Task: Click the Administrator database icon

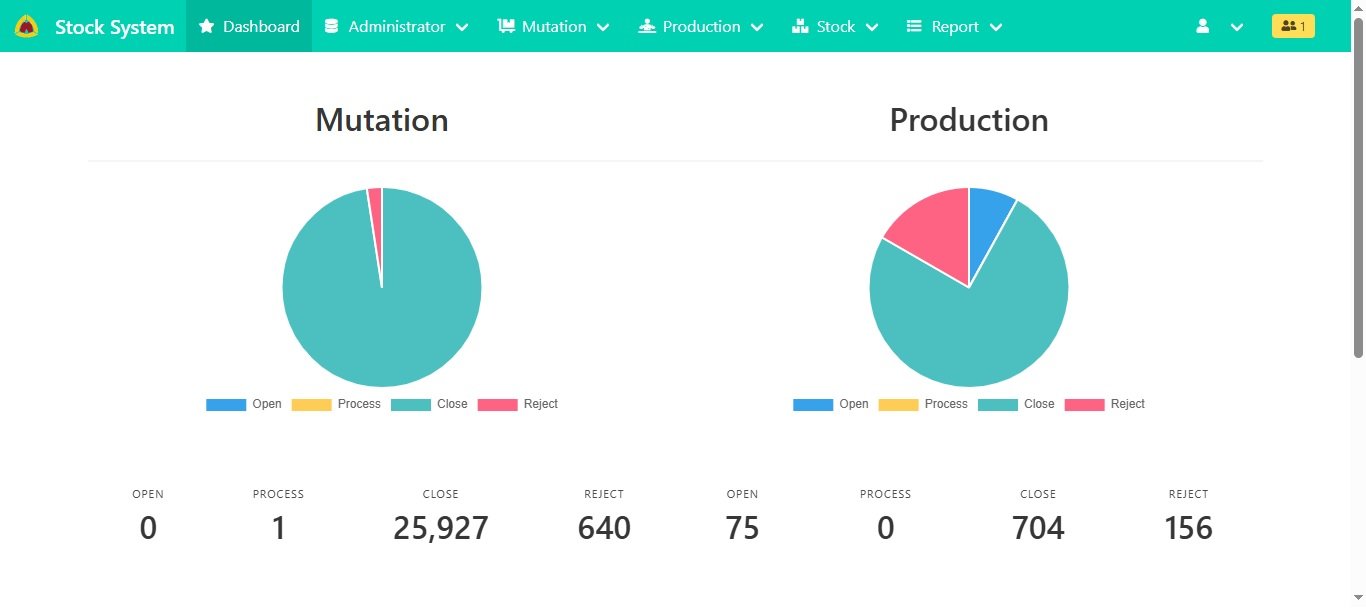Action: (332, 27)
